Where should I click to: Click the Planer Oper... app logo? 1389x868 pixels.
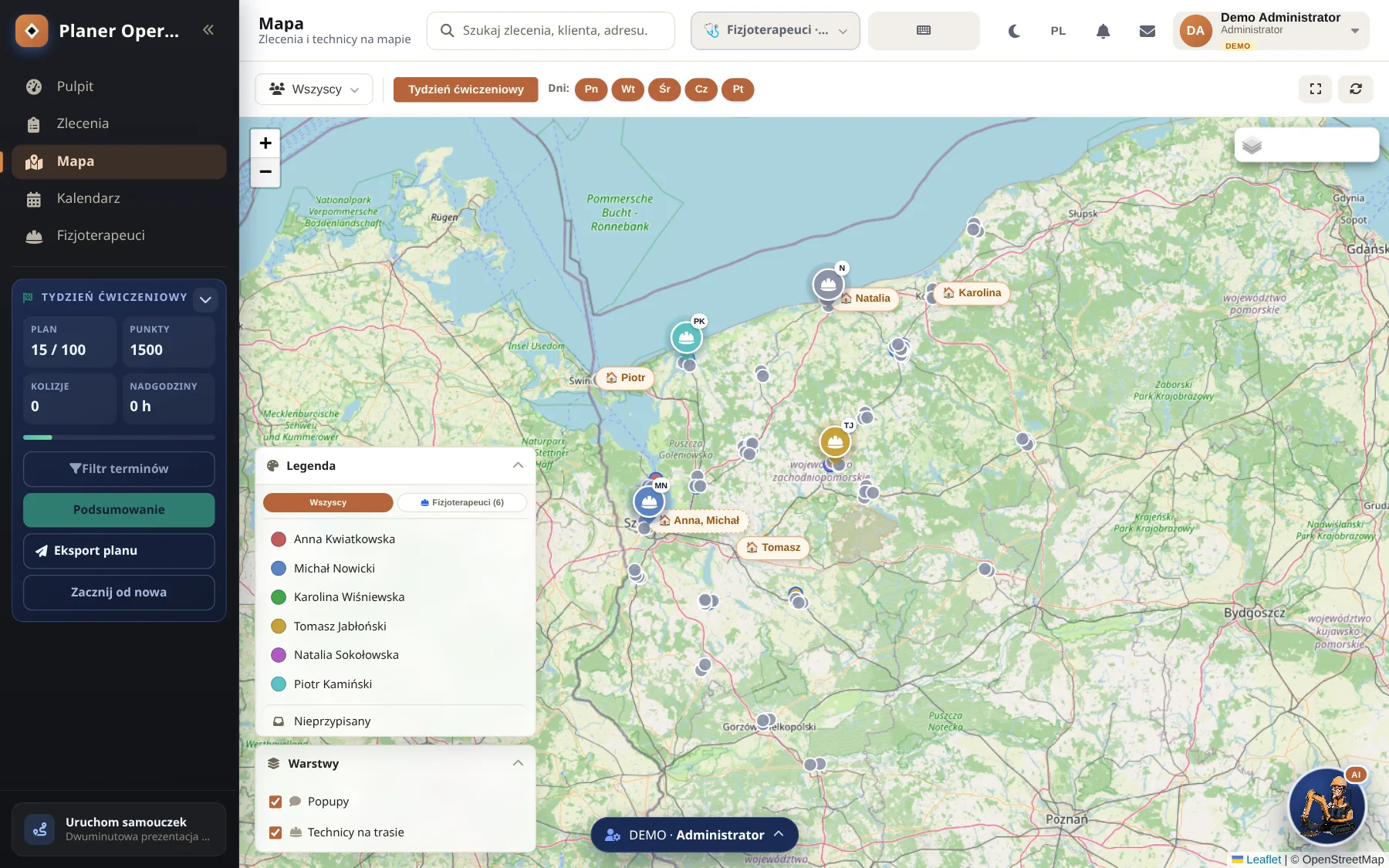tap(32, 31)
